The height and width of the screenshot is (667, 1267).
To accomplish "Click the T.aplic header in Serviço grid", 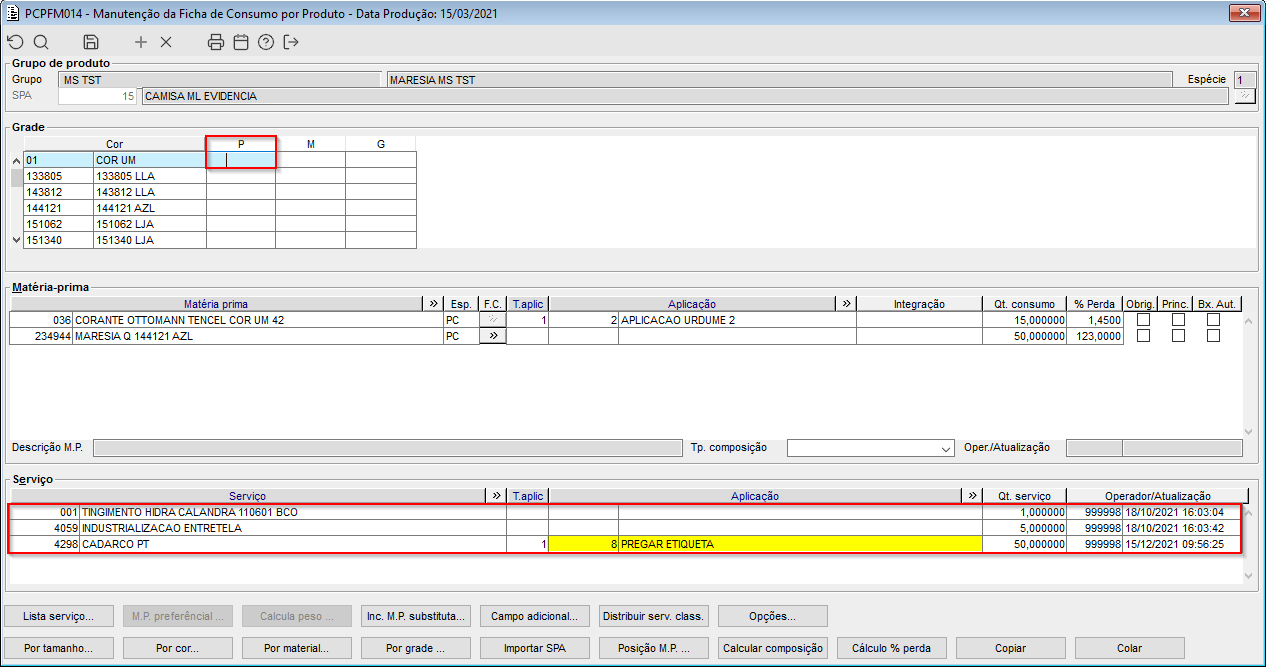I will tap(528, 496).
